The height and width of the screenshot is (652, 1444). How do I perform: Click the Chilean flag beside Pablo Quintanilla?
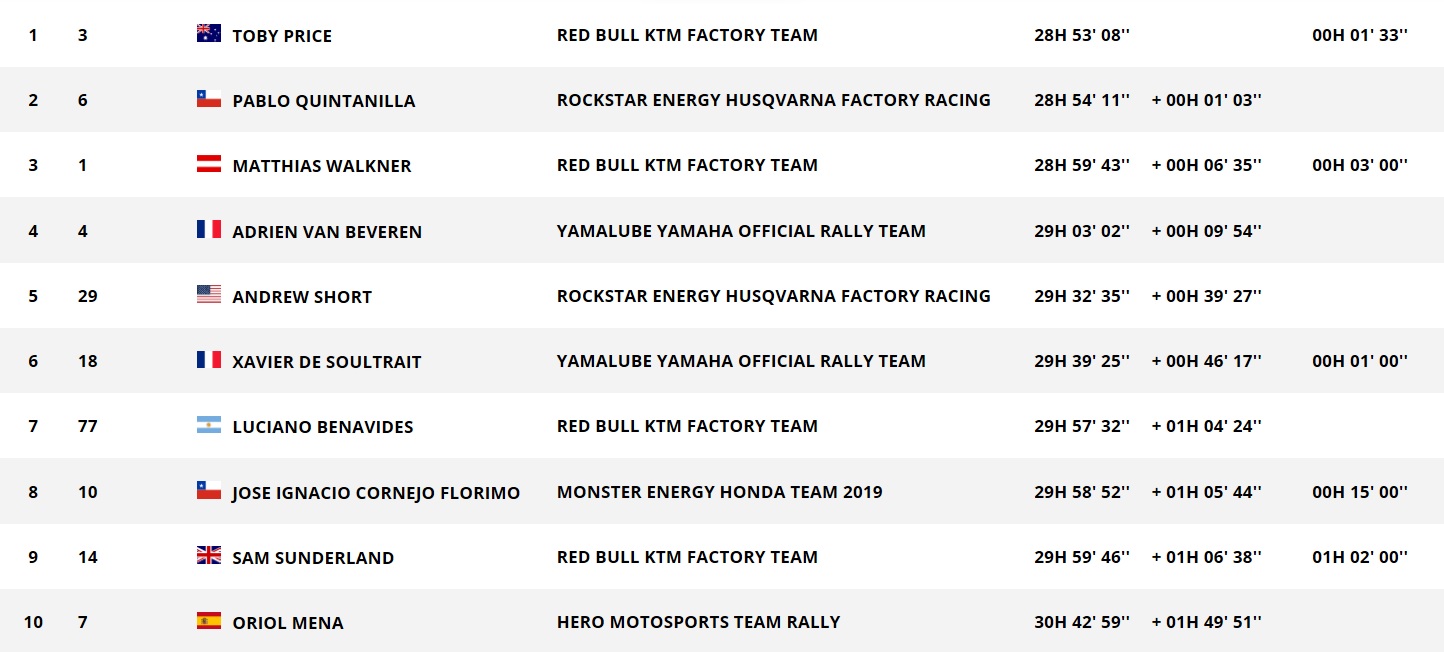click(x=208, y=99)
